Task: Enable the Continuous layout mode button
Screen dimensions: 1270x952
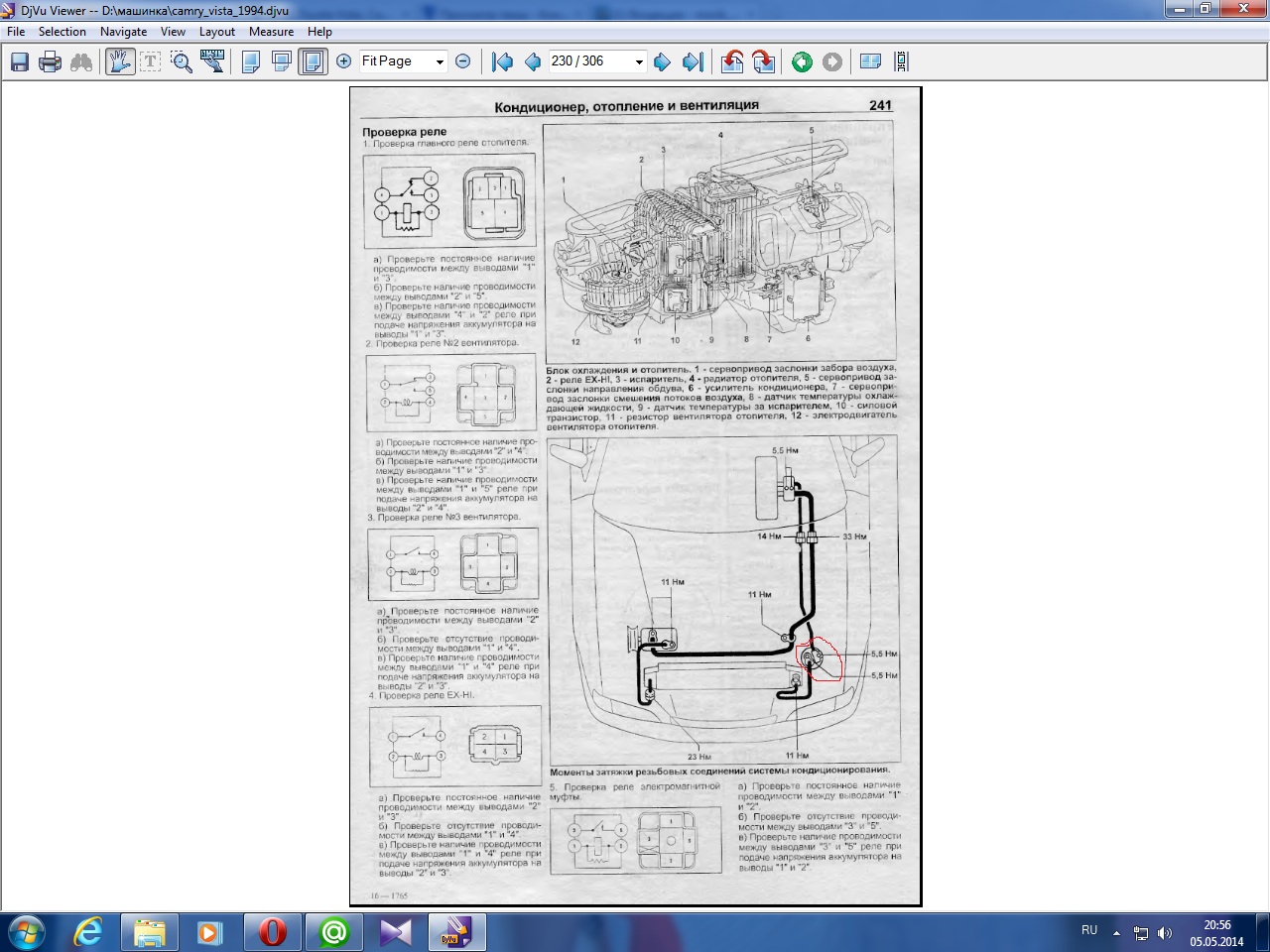Action: point(282,61)
